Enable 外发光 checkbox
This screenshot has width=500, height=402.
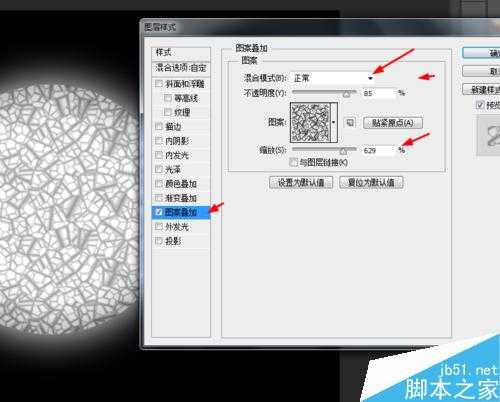159,227
